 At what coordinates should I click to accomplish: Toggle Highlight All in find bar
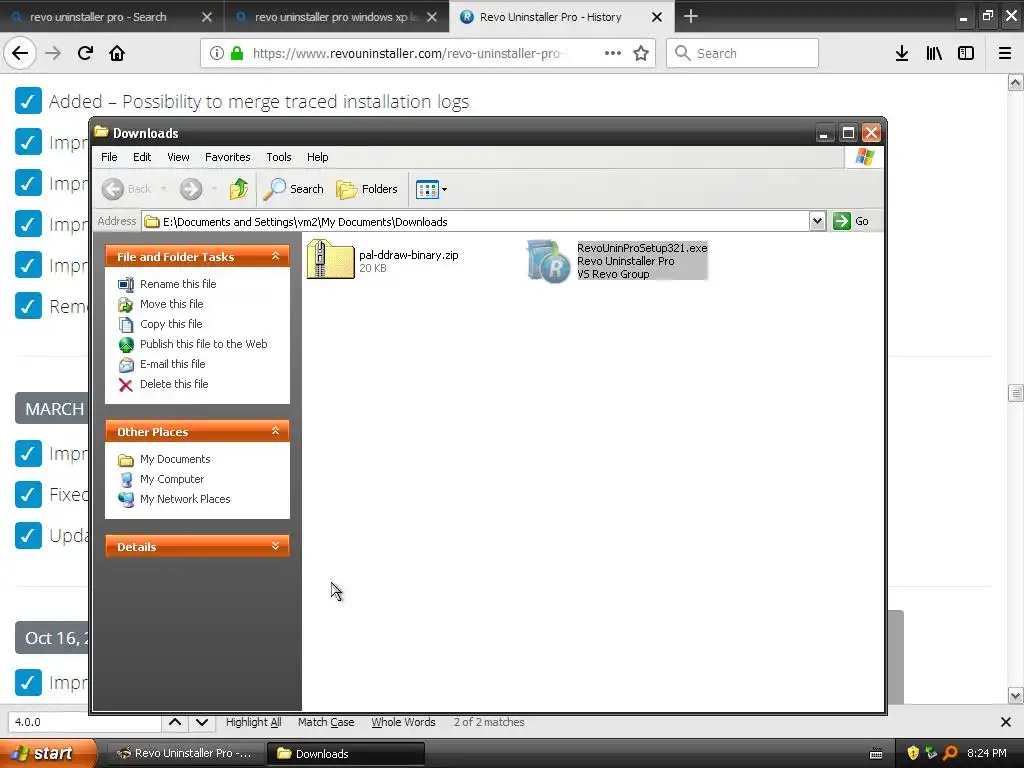(253, 722)
